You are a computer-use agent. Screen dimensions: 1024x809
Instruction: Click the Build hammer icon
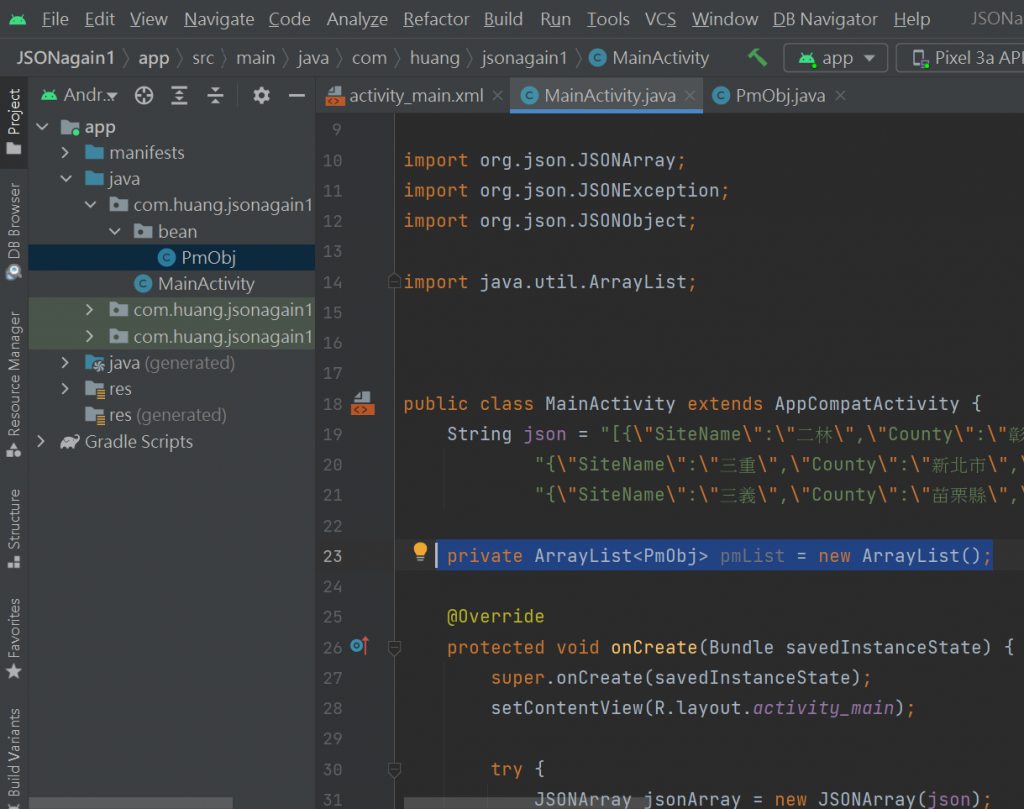tap(757, 58)
